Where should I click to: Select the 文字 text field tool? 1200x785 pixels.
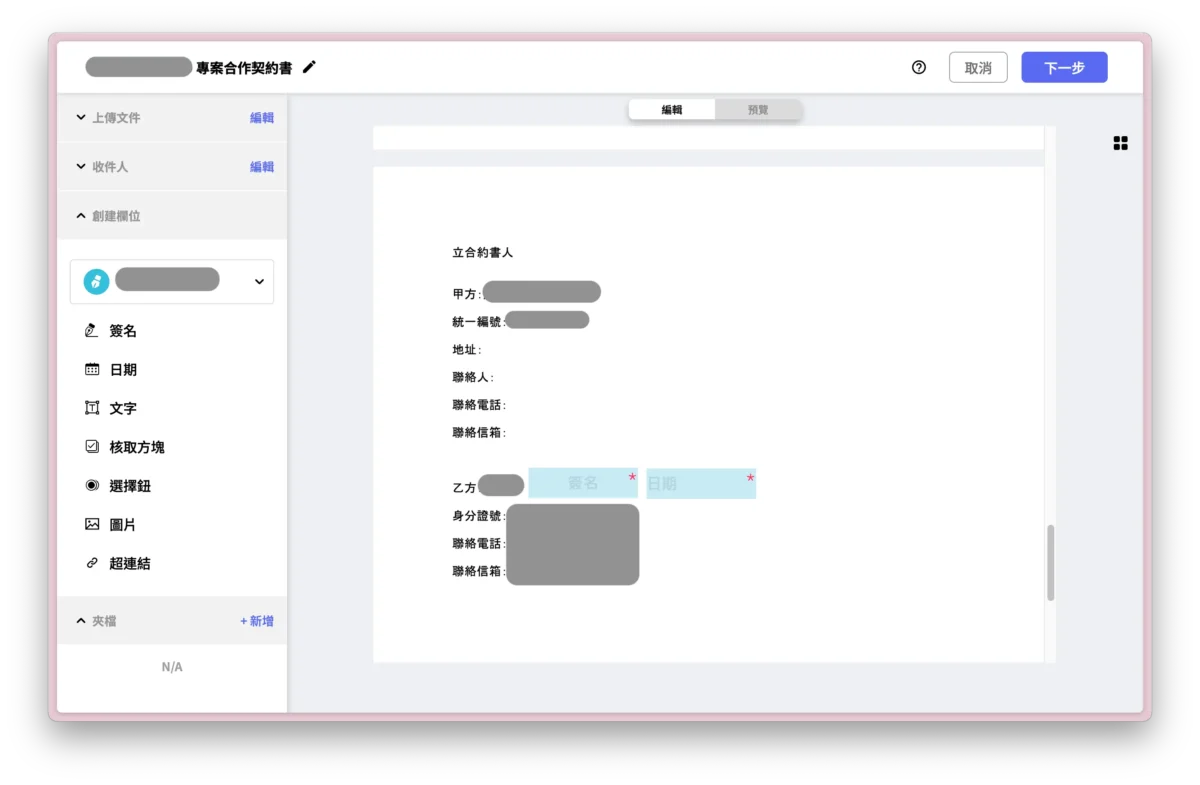point(123,408)
